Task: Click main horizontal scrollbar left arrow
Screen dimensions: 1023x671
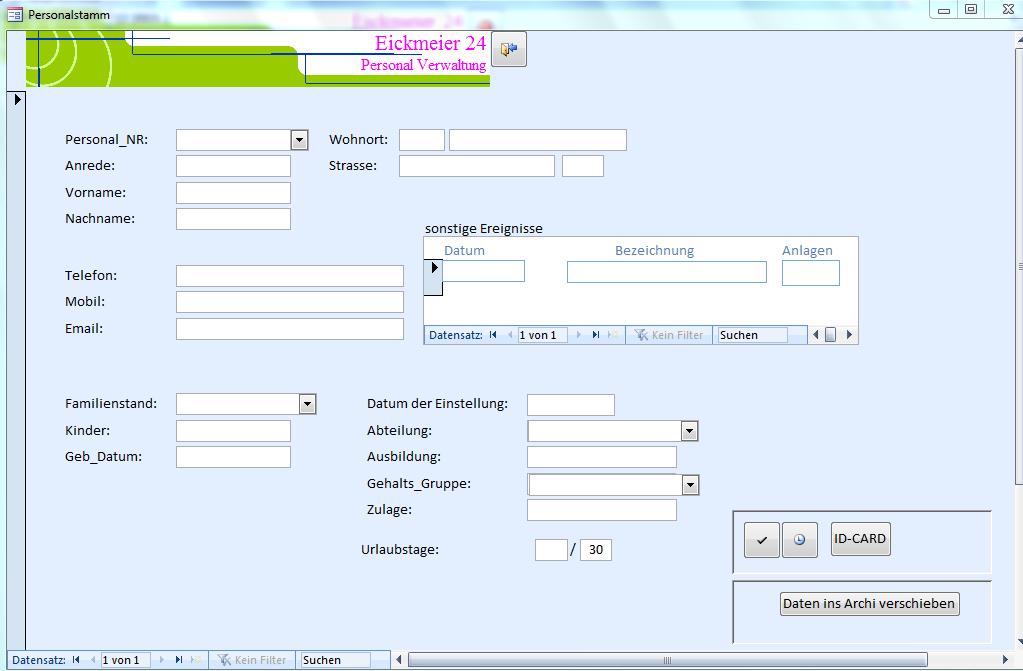Action: coord(399,660)
